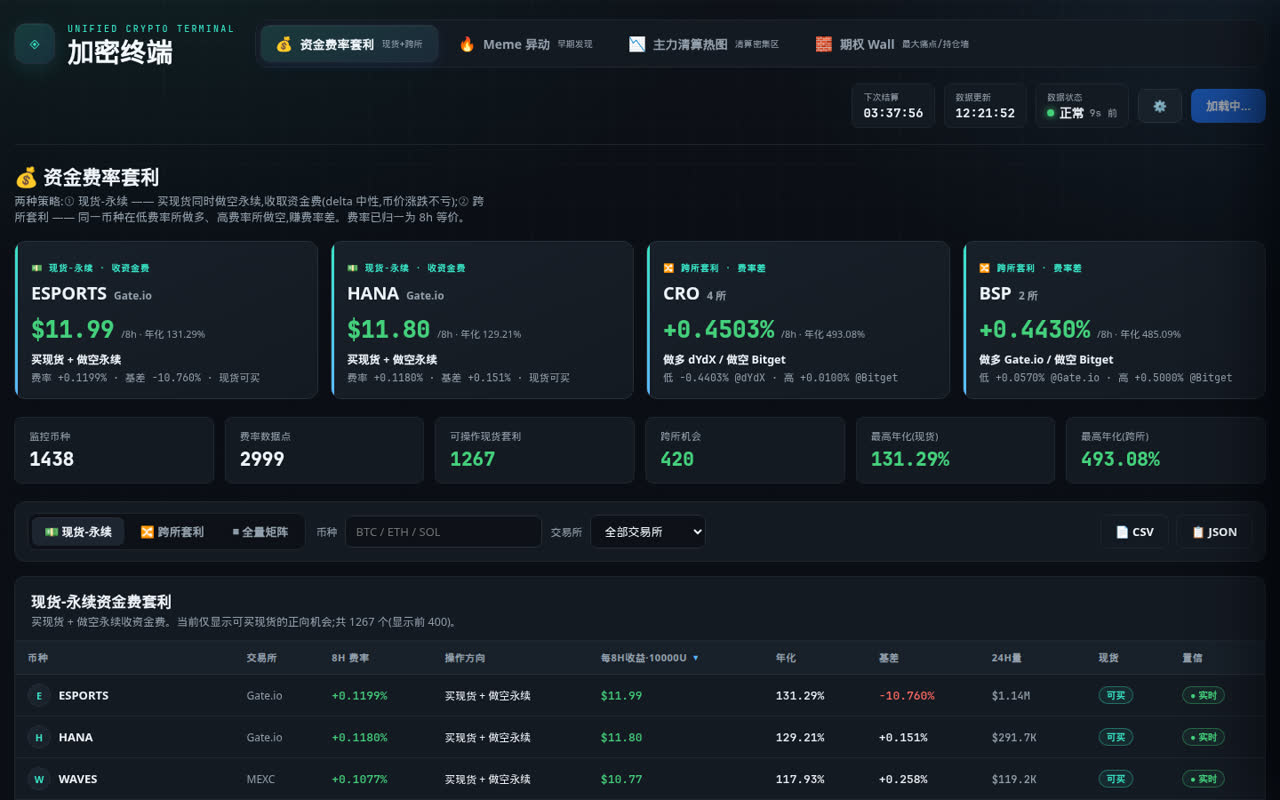This screenshot has height=800, width=1280.
Task: Open the Meme 异动 tab
Action: [525, 44]
